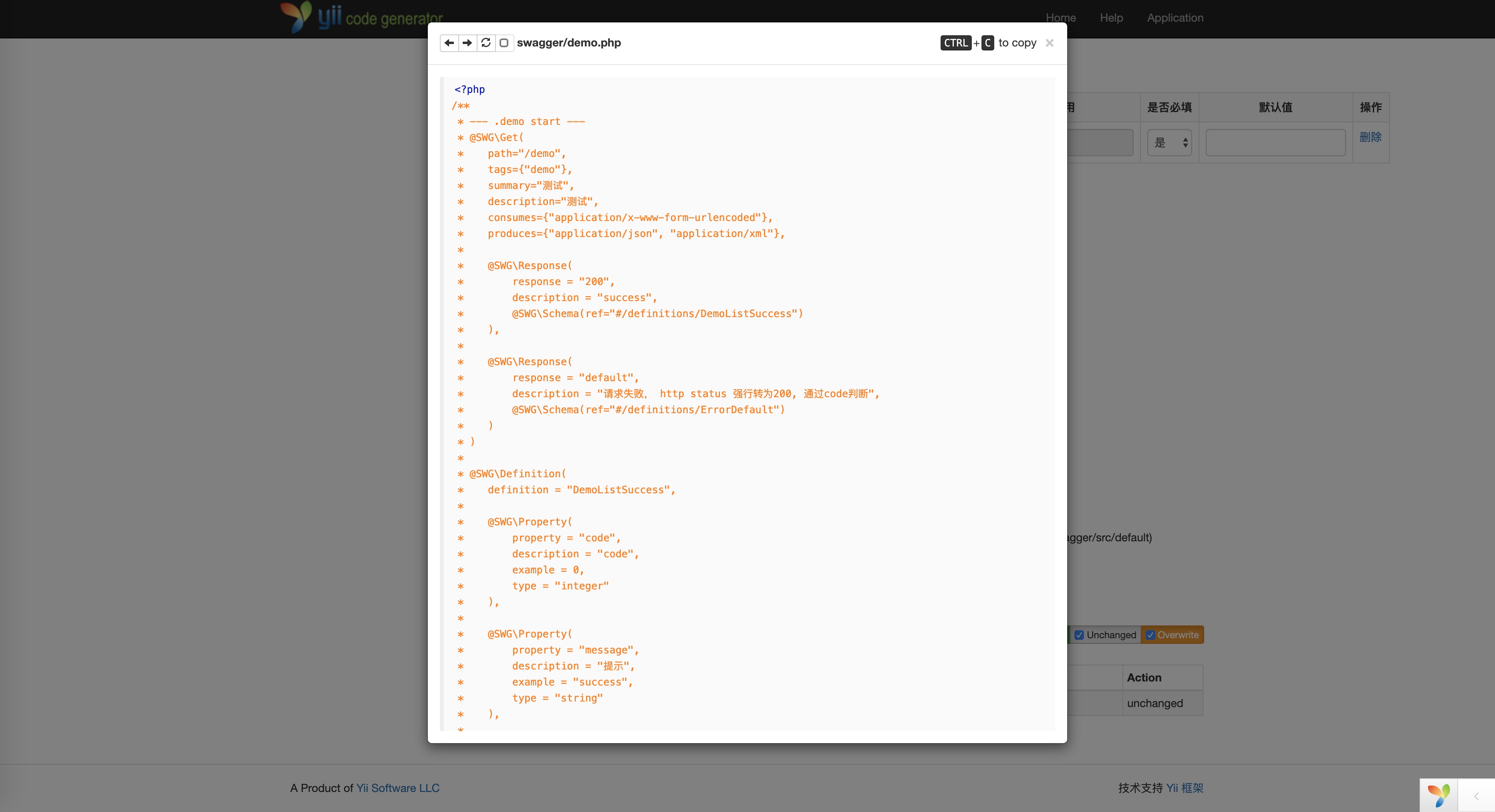1495x812 pixels.
Task: Expand debug toolbar using chevron arrow
Action: click(1477, 796)
